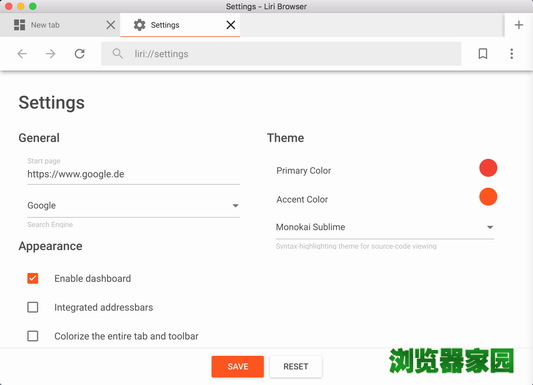The height and width of the screenshot is (385, 533).
Task: Click the search magnifier icon in address bar
Action: pyautogui.click(x=118, y=54)
